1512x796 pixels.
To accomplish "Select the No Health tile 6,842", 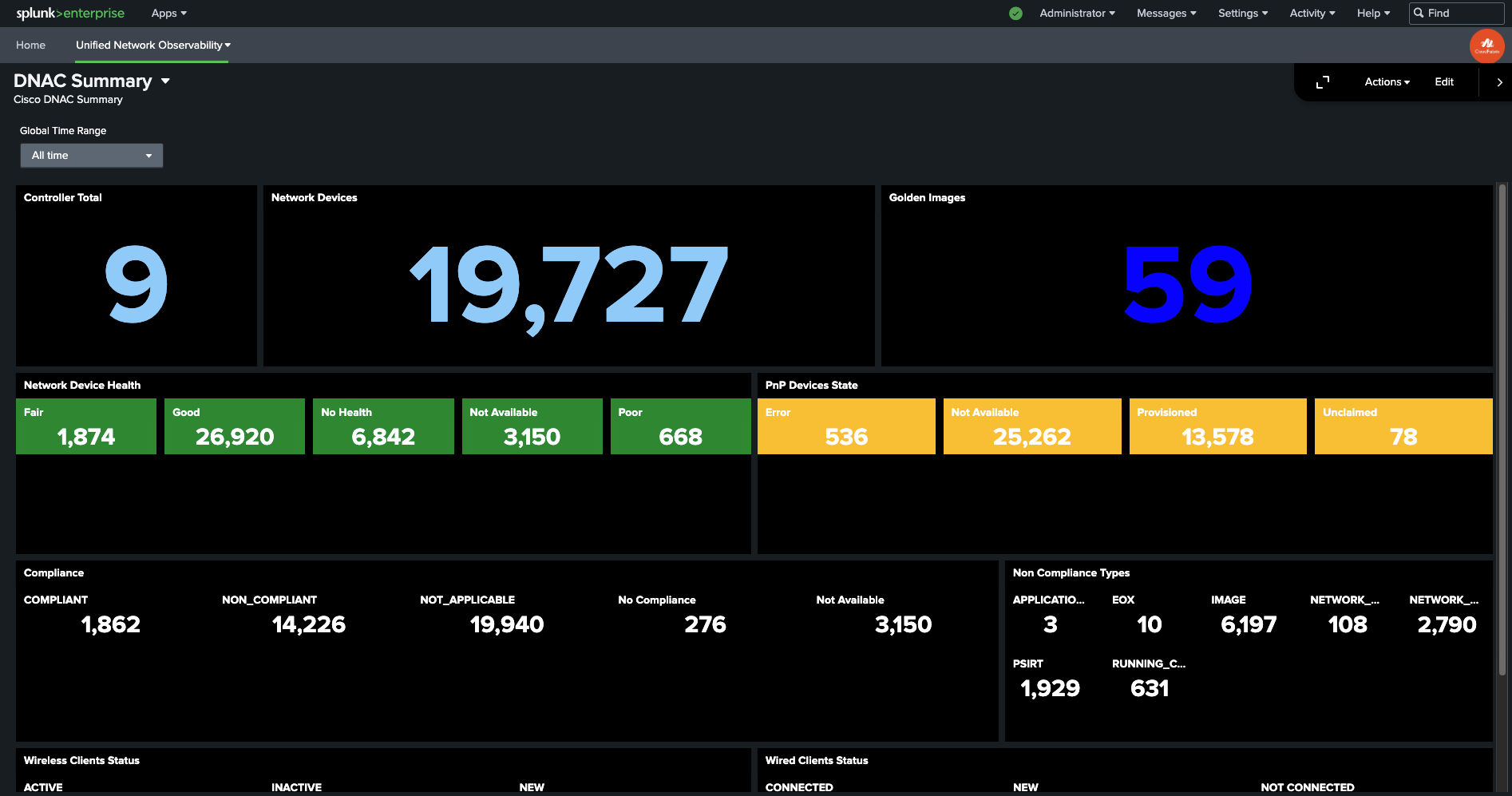I will (383, 426).
